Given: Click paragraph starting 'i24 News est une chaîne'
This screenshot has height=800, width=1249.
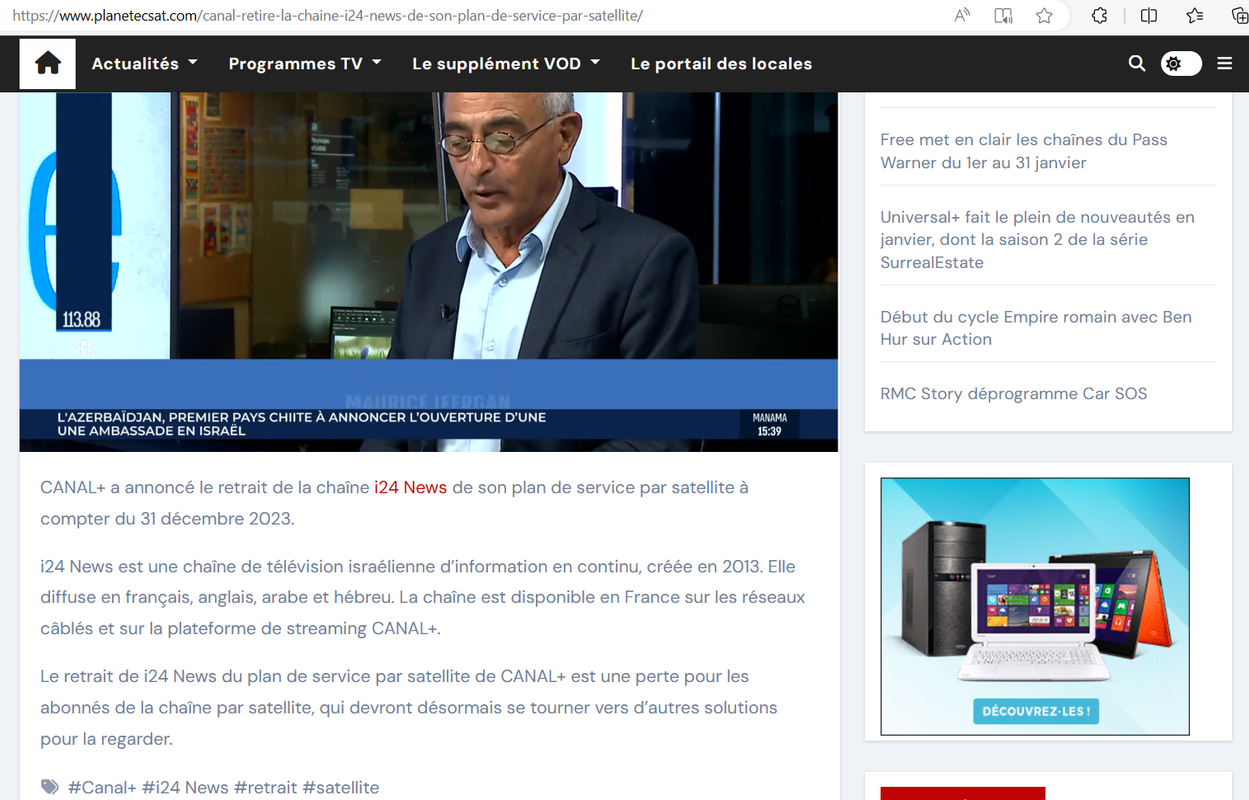Looking at the screenshot, I should click(x=423, y=598).
